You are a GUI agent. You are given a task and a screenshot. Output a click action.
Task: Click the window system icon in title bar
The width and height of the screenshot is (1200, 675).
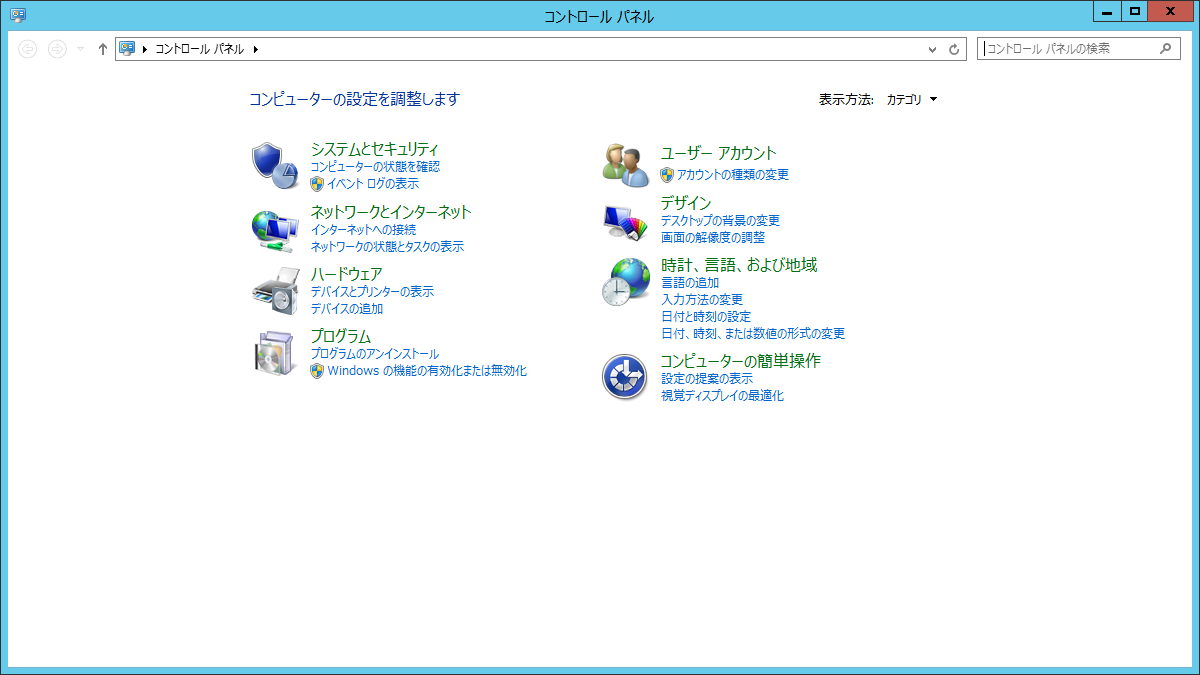pos(18,15)
